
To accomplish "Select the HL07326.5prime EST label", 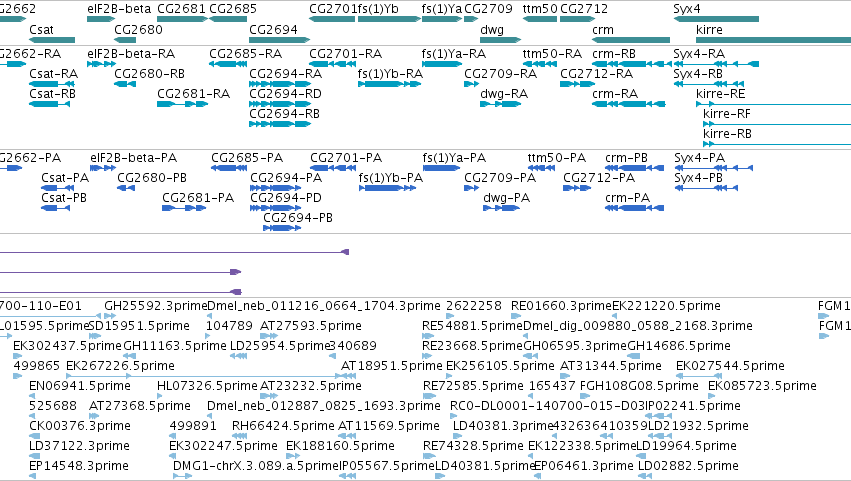I will (207, 387).
